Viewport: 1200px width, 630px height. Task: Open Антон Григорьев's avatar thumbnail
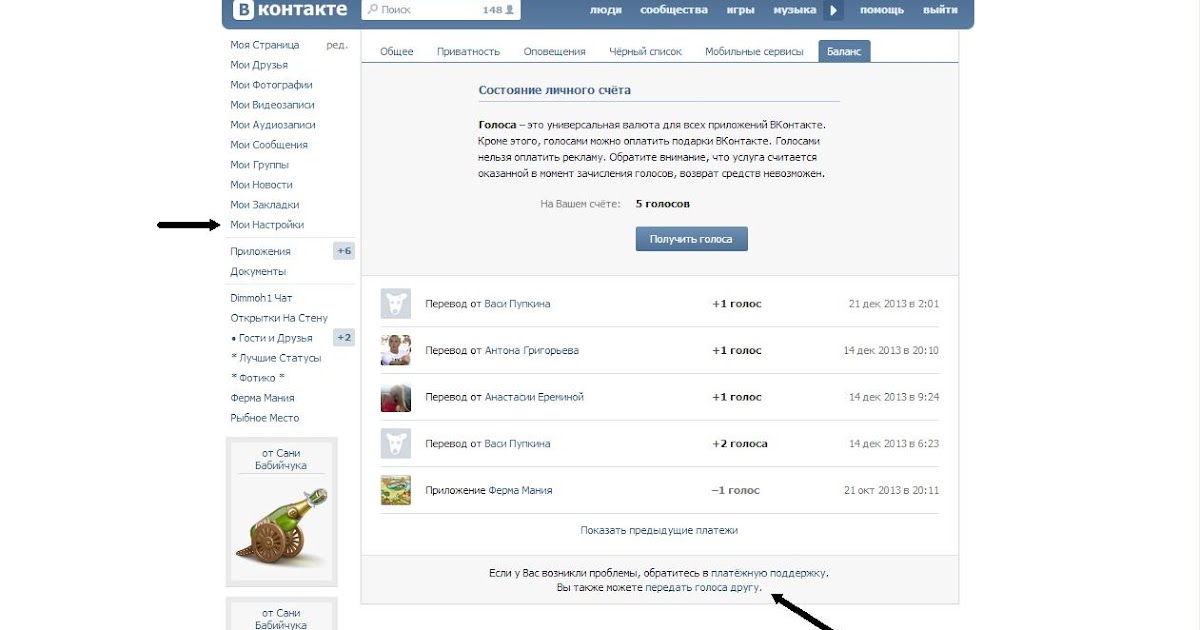tap(396, 350)
